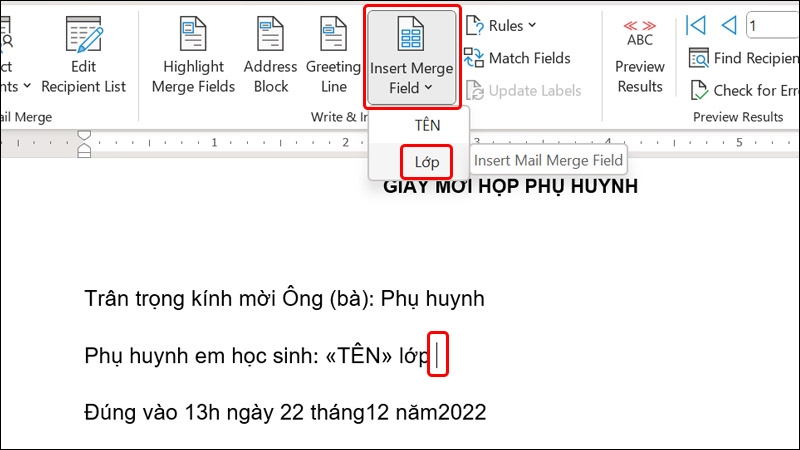Go to first record arrow
The height and width of the screenshot is (450, 800).
pos(696,25)
